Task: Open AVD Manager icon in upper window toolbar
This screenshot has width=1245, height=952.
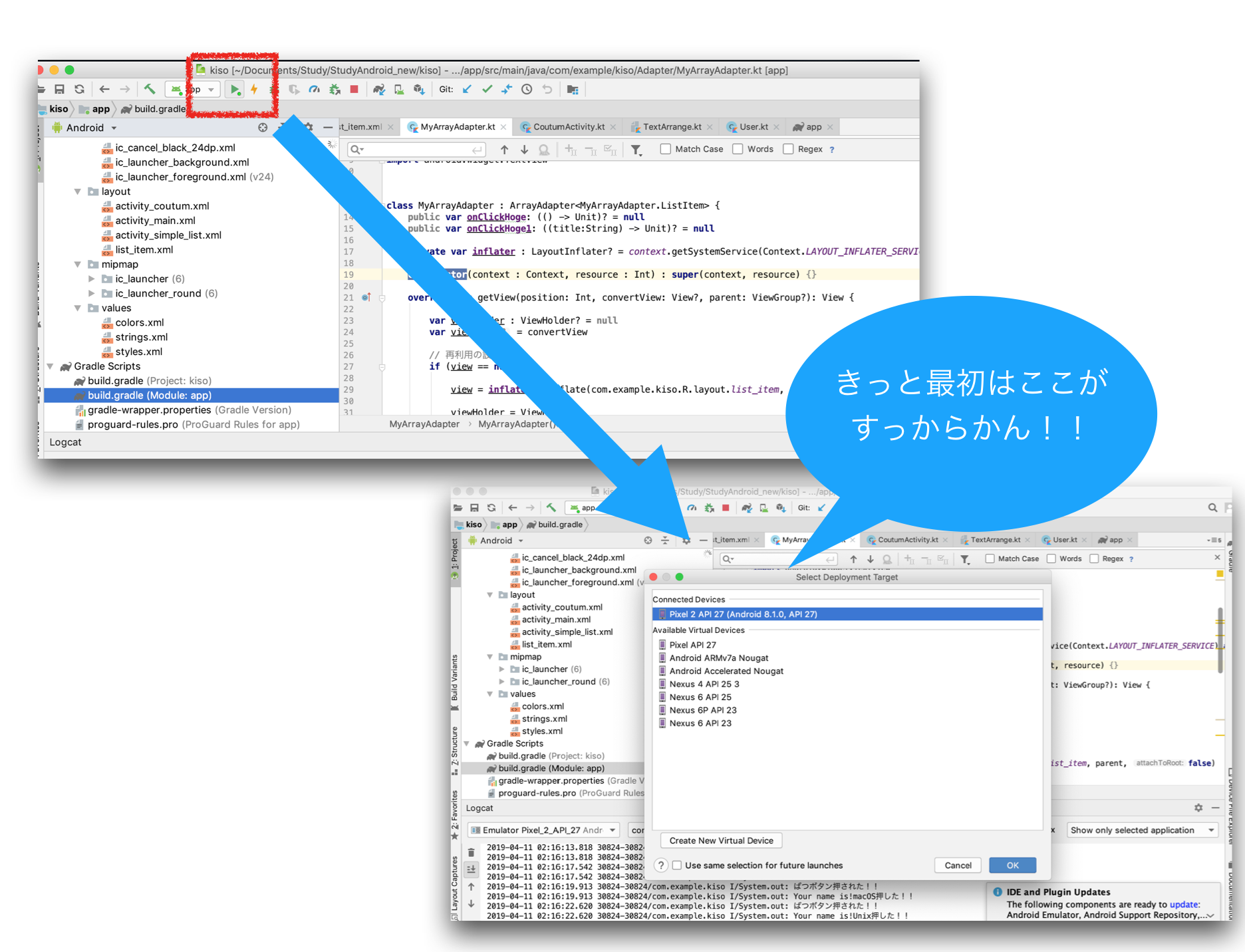Action: coord(399,89)
